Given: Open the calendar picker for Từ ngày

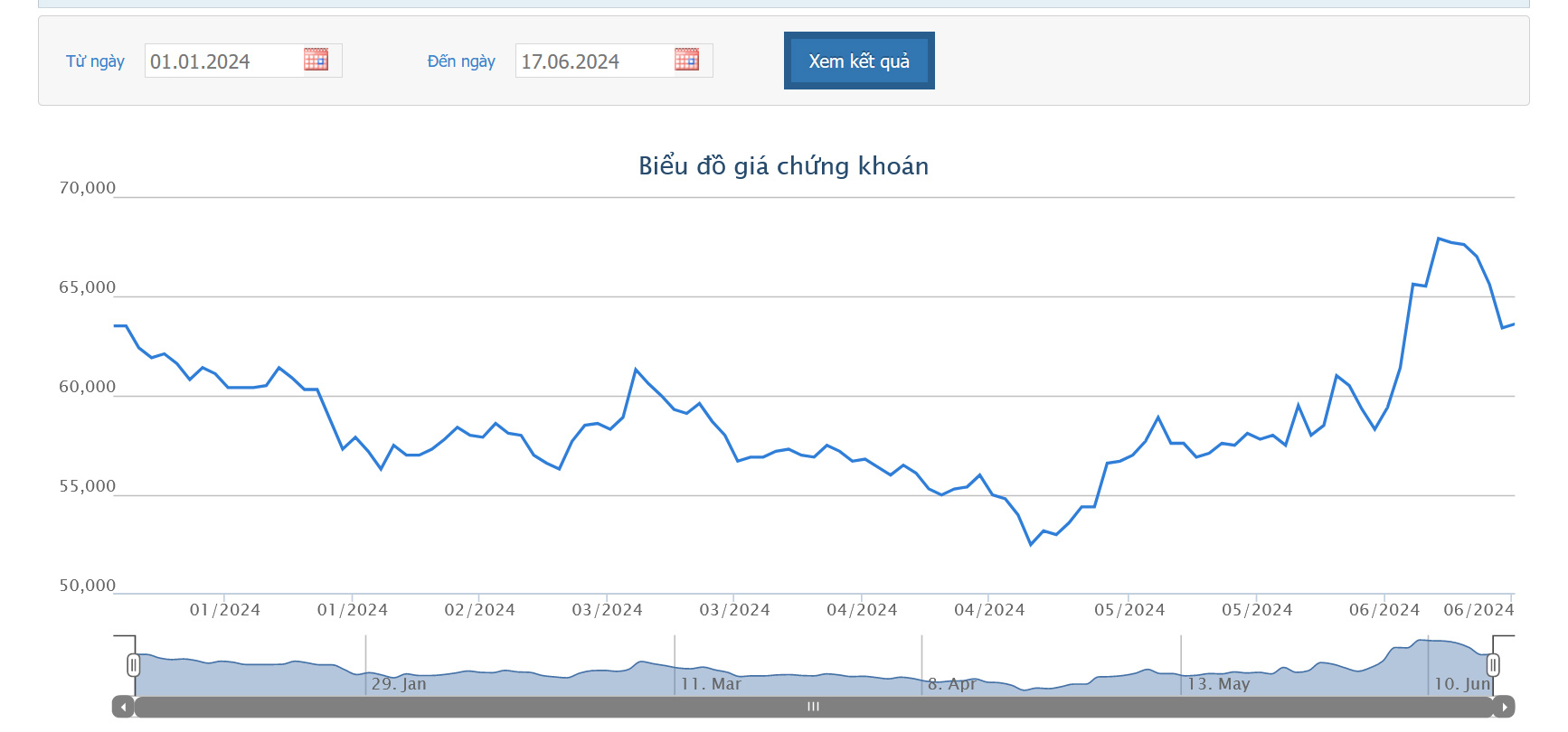Looking at the screenshot, I should tap(316, 60).
